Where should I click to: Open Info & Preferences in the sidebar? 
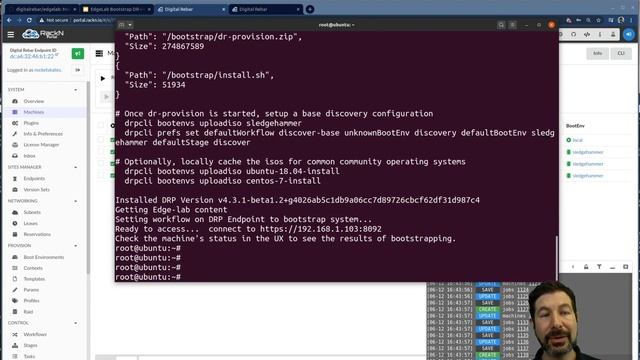[43, 134]
